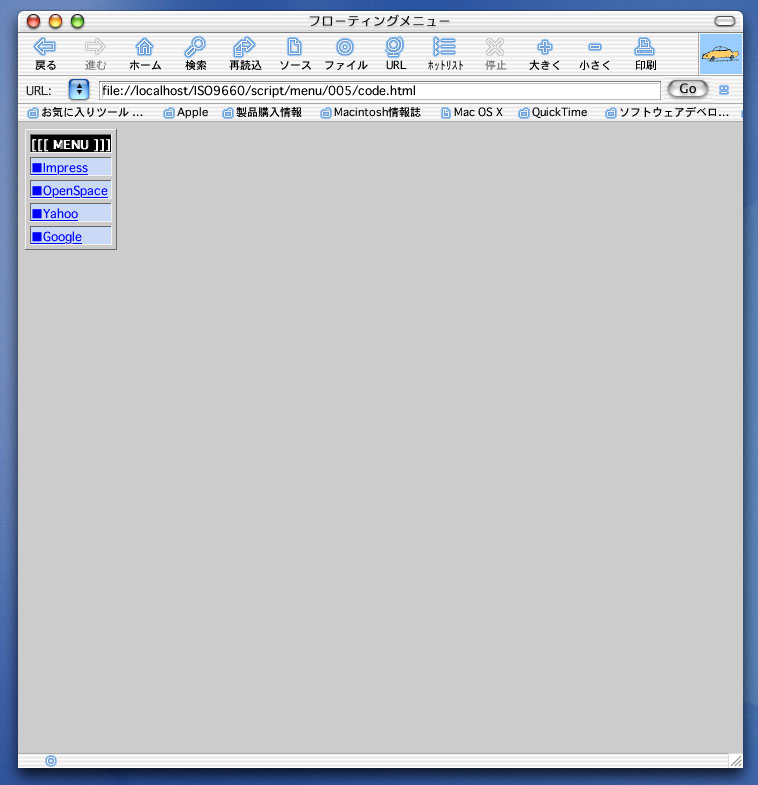Click the 停止 stop icon
The width and height of the screenshot is (758, 785).
(x=495, y=47)
